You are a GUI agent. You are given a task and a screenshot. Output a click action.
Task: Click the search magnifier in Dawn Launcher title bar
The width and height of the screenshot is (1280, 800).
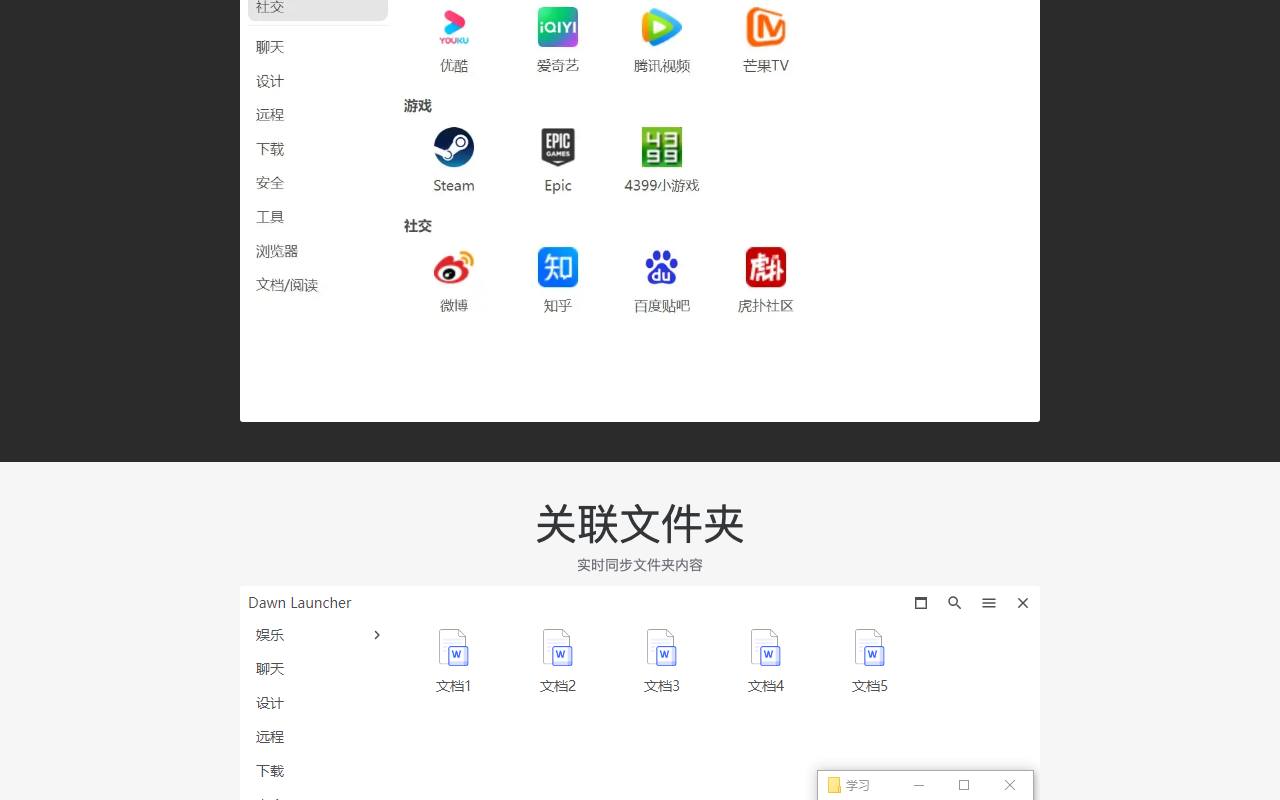pyautogui.click(x=955, y=603)
